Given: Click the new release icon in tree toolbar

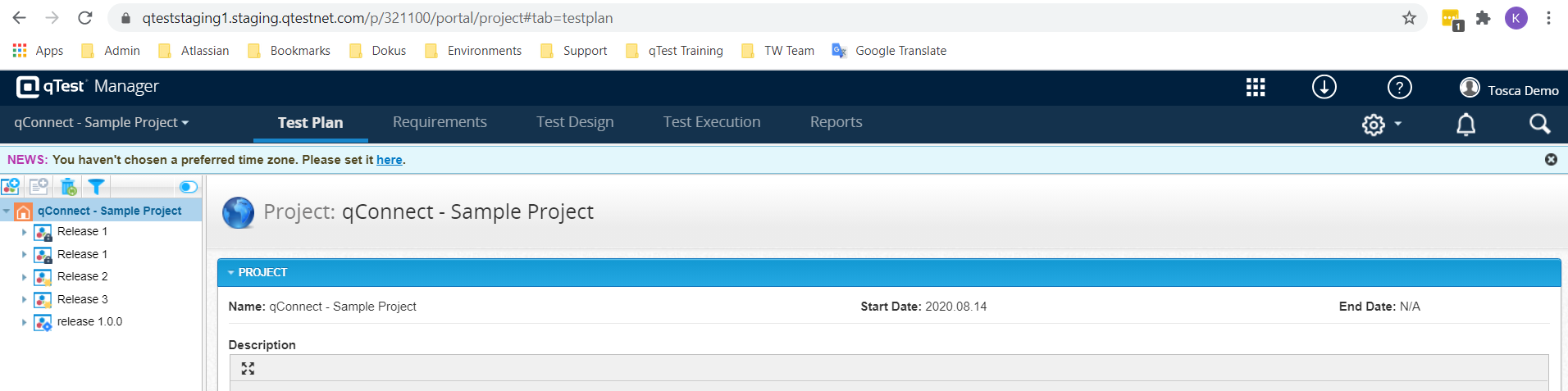Looking at the screenshot, I should click(x=11, y=187).
